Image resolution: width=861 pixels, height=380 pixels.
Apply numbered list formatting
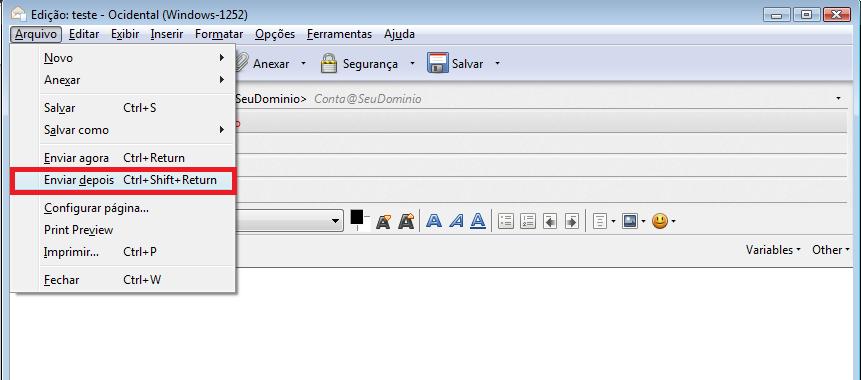tap(528, 221)
